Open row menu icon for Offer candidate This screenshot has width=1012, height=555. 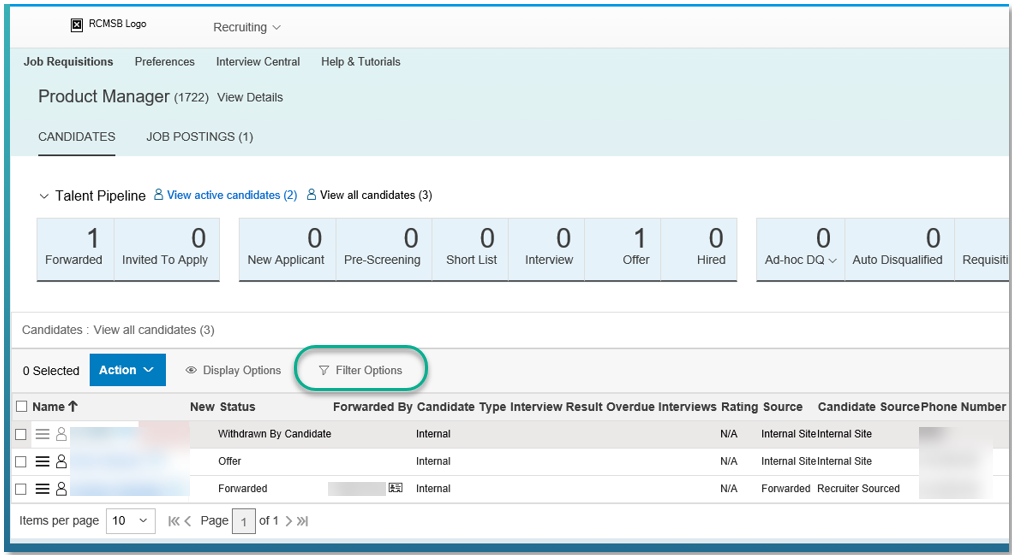tap(42, 461)
